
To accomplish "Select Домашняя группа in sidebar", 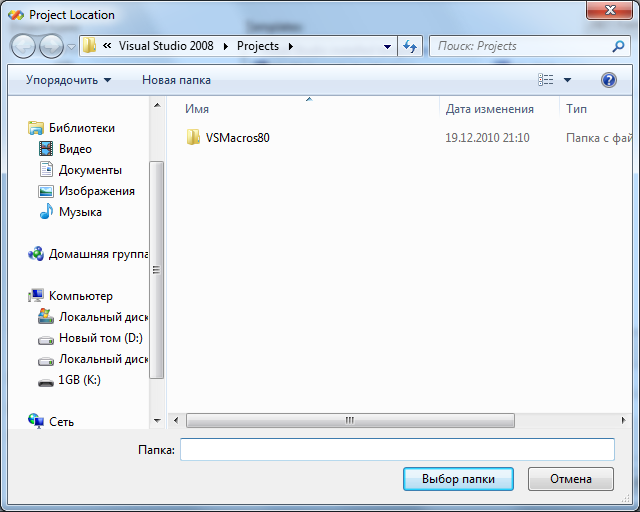I will 99,254.
